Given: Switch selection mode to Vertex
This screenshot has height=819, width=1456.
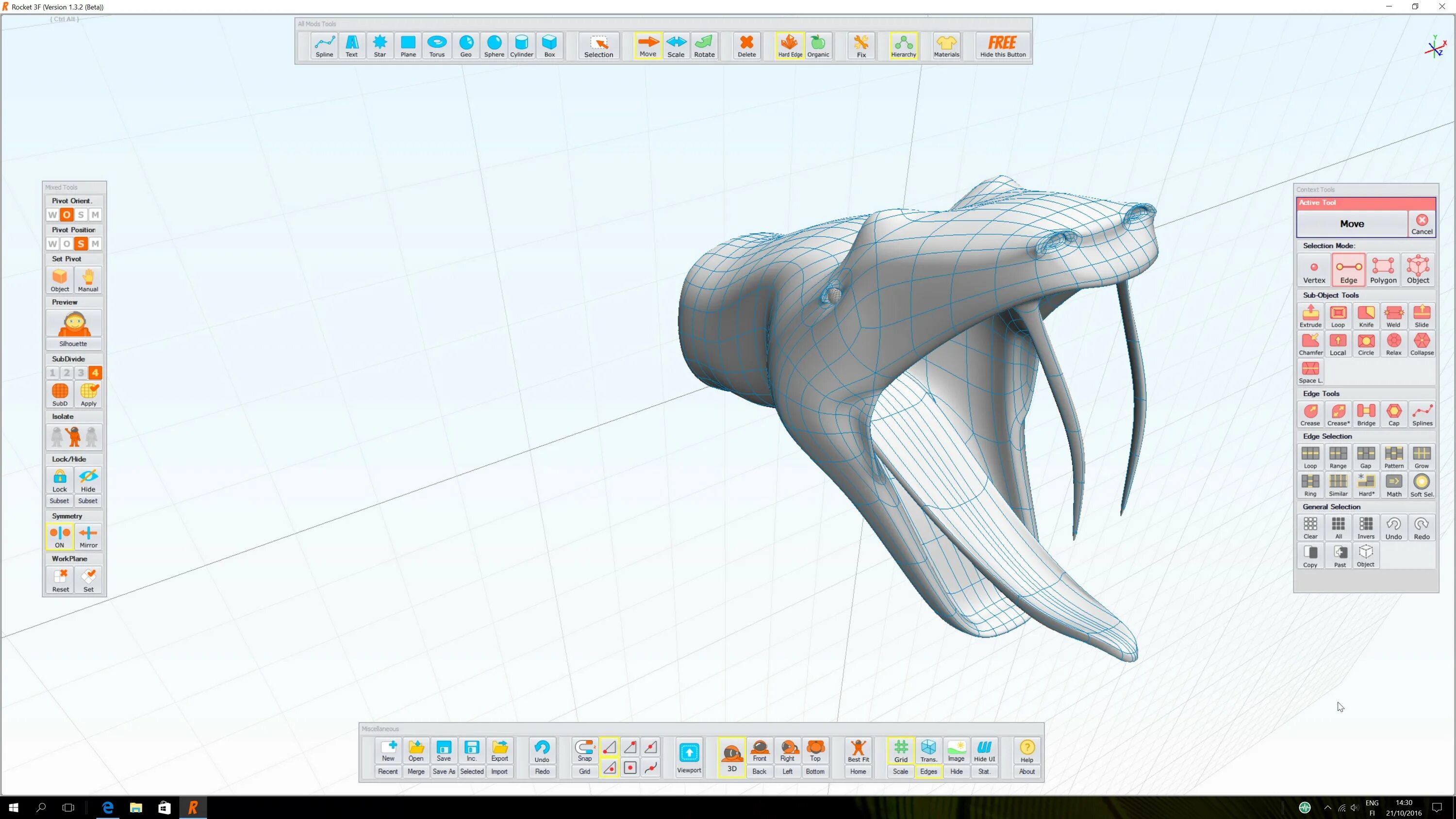Looking at the screenshot, I should pyautogui.click(x=1314, y=270).
